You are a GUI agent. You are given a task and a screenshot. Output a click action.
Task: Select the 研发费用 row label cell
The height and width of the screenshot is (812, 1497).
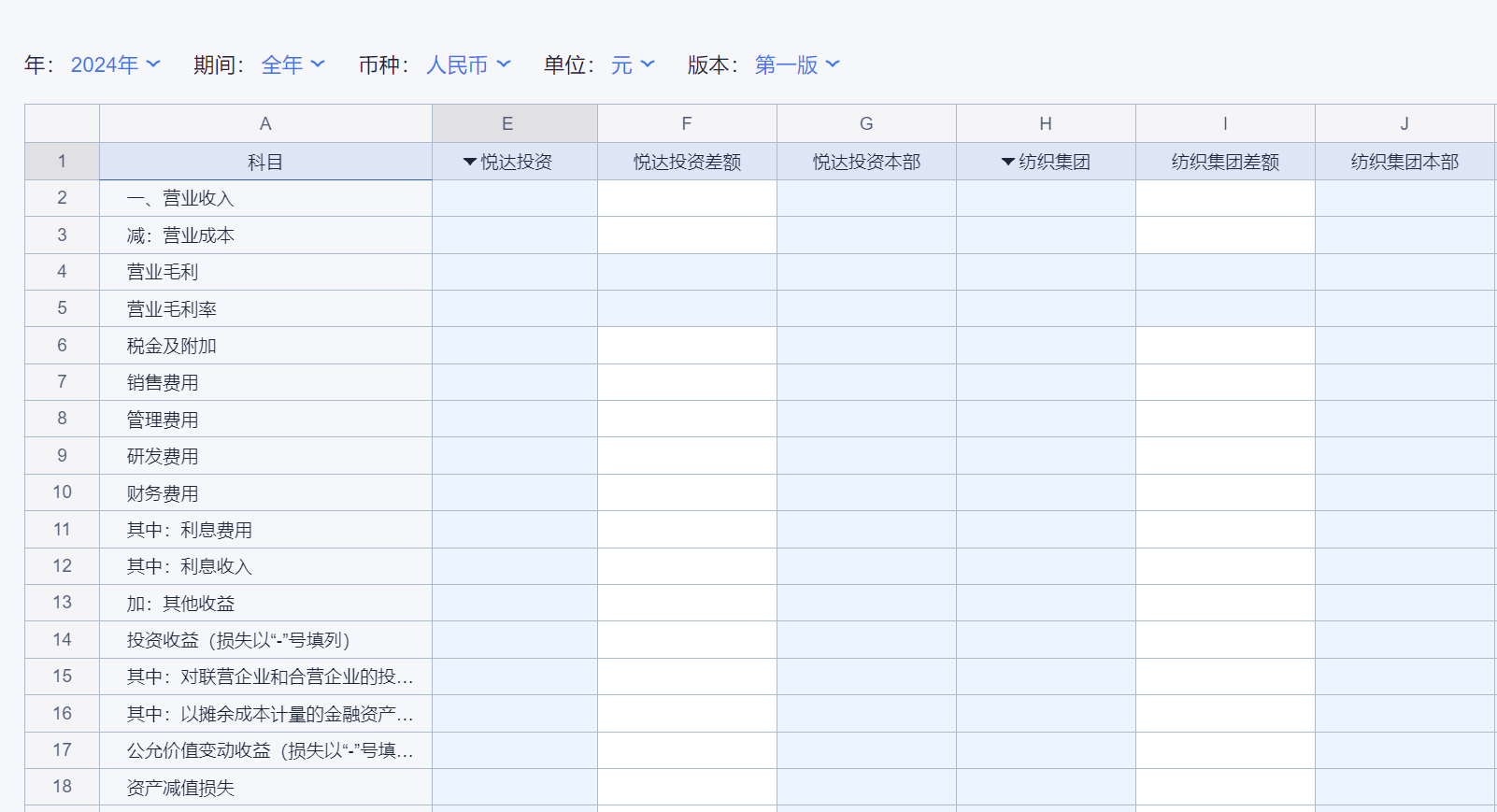[265, 456]
